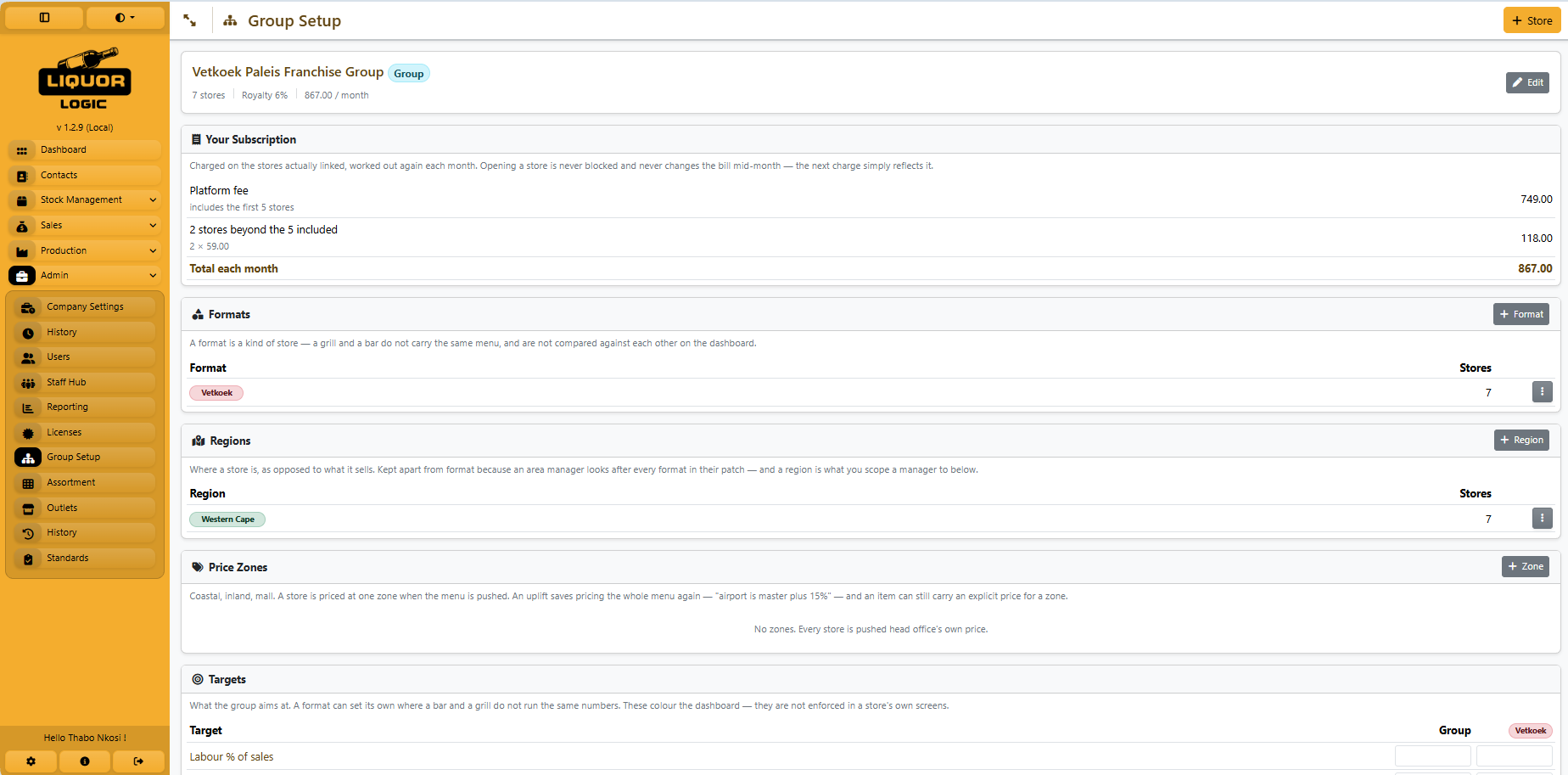
Task: Click the logout icon
Action: [138, 761]
